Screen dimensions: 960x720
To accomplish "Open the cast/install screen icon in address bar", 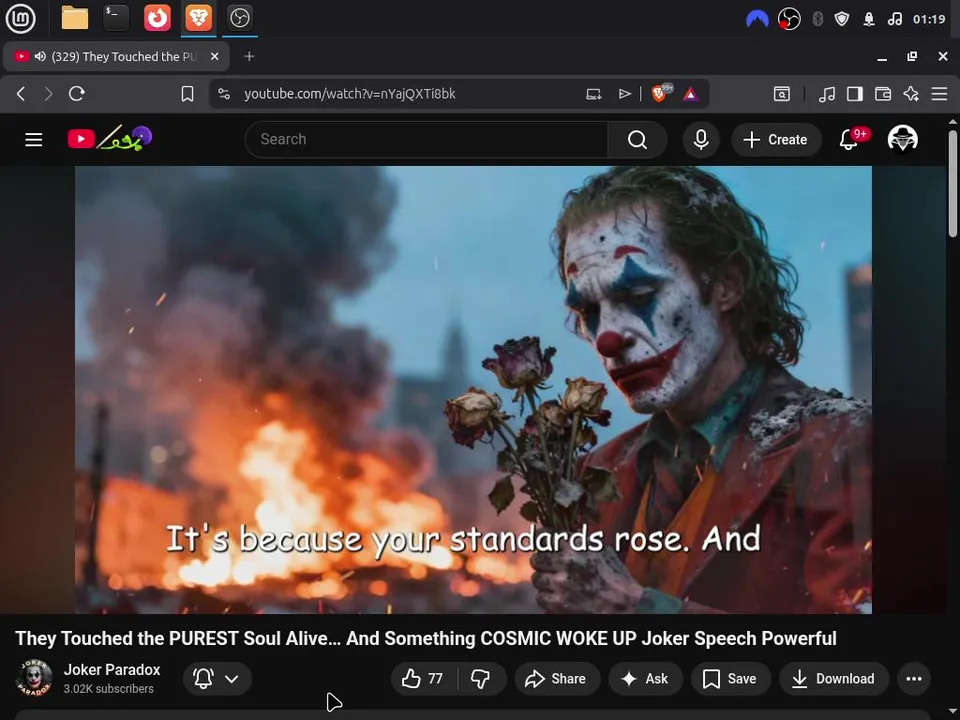I will 593,94.
